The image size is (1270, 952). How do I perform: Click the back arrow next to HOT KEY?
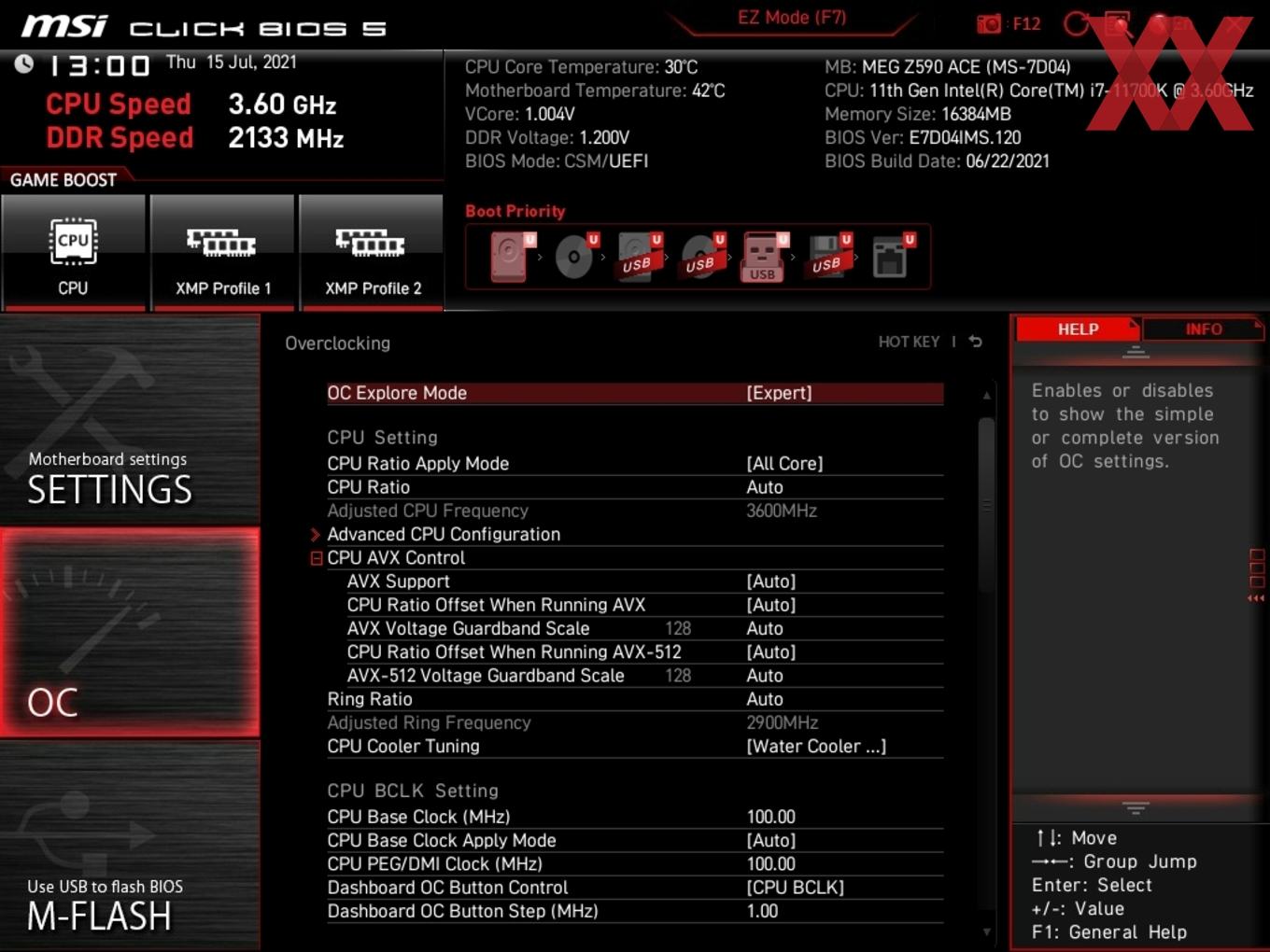click(x=976, y=342)
